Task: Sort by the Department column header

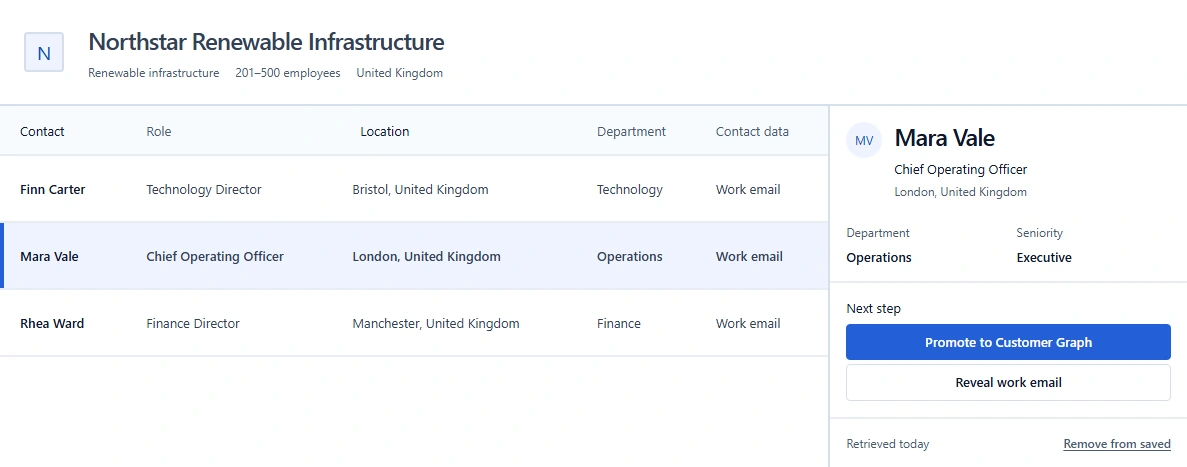Action: click(x=631, y=131)
